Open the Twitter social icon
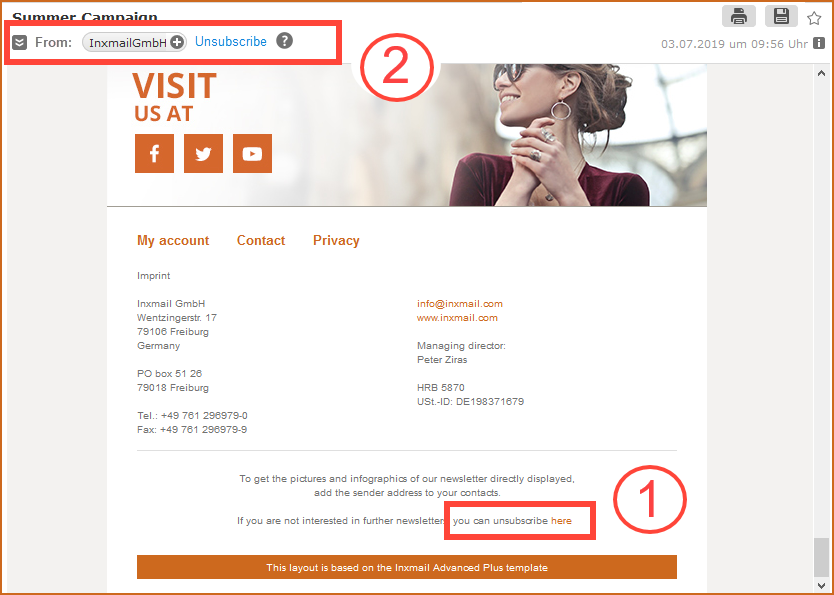This screenshot has height=595, width=834. tap(203, 154)
